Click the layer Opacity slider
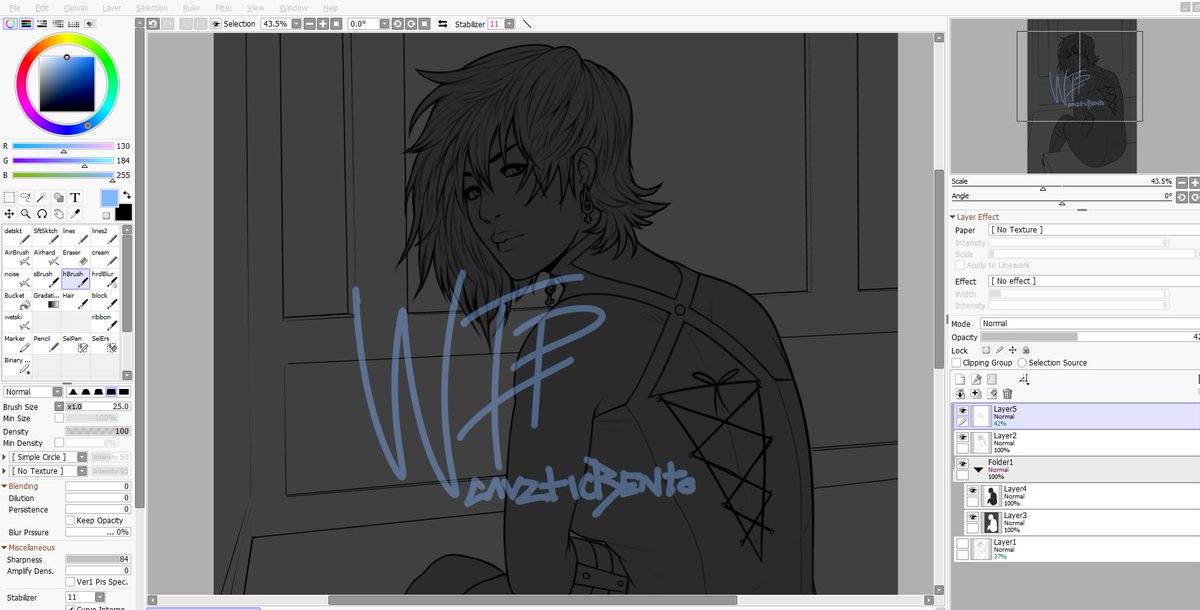The height and width of the screenshot is (610, 1200). [x=1089, y=338]
